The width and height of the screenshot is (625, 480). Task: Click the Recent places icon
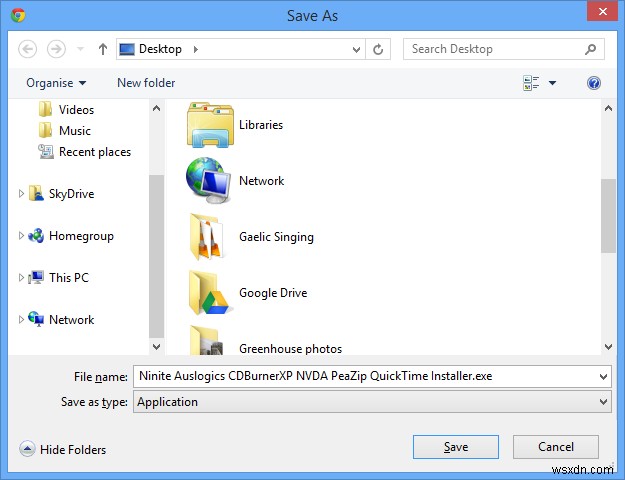pos(46,151)
